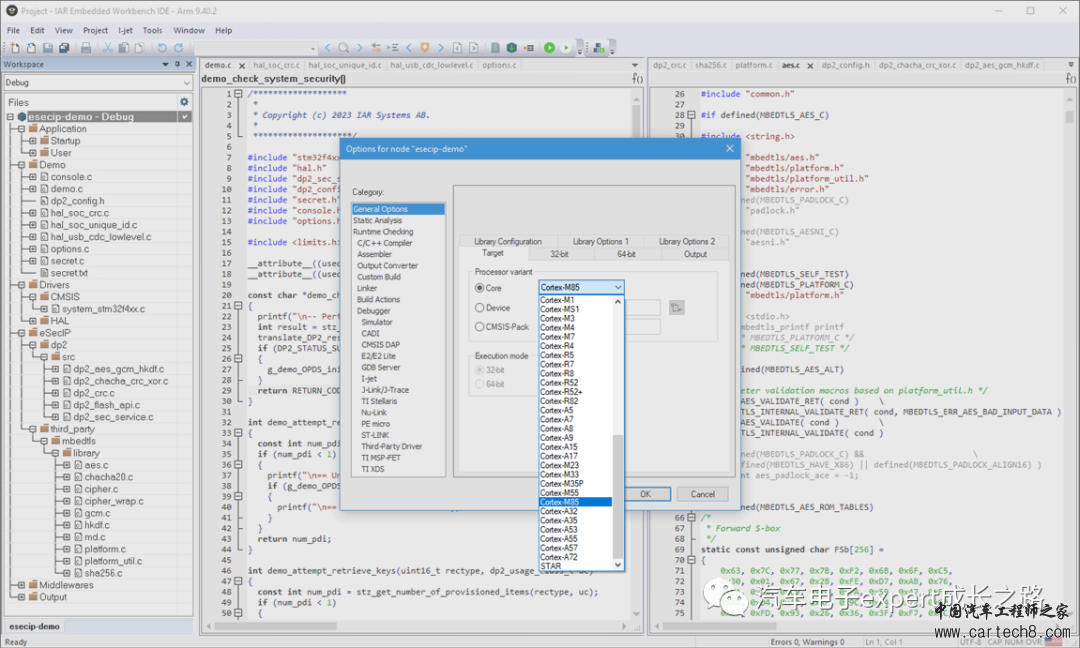Click the horizontal scrollbar under demo.c editor
1080x648 pixels.
click(x=276, y=627)
